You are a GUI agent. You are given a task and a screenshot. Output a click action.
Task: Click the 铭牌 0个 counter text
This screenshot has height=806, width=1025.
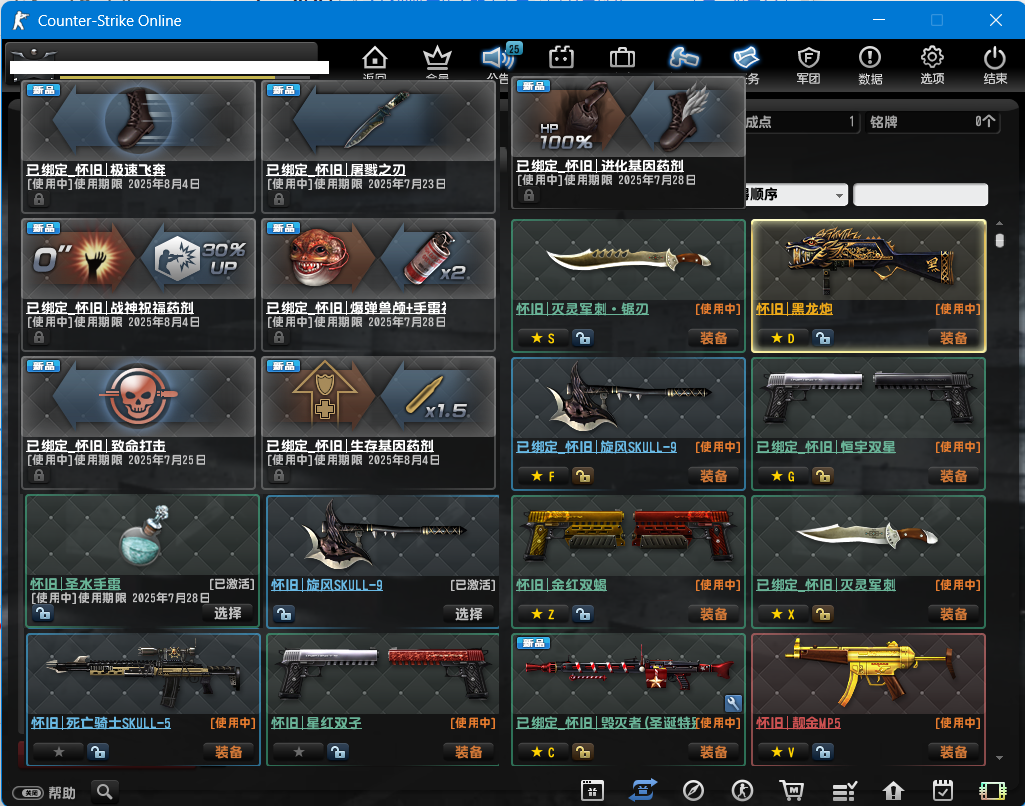click(932, 122)
